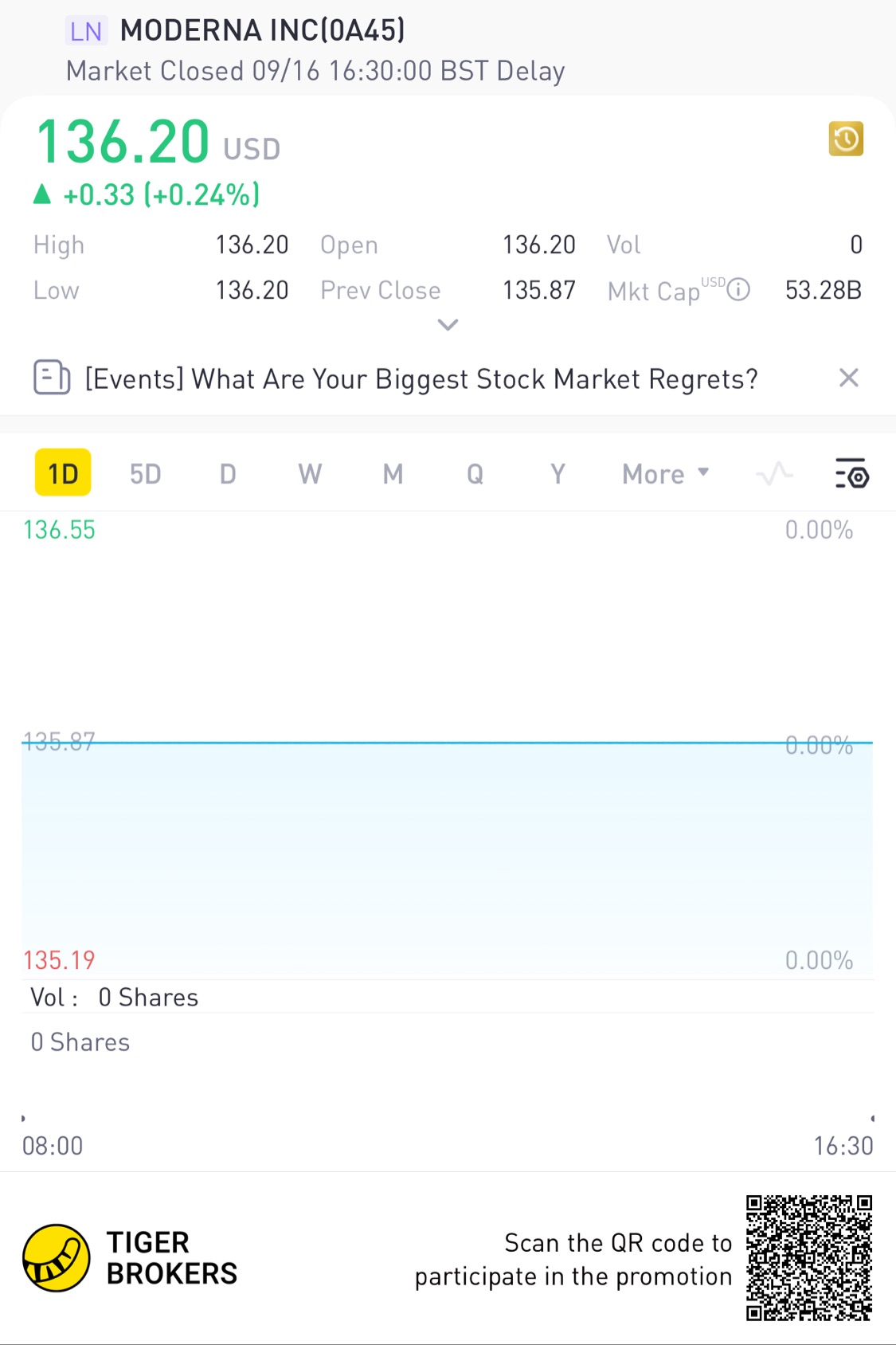Viewport: 896px width, 1345px height.
Task: Tap the market cap info icon
Action: (739, 289)
